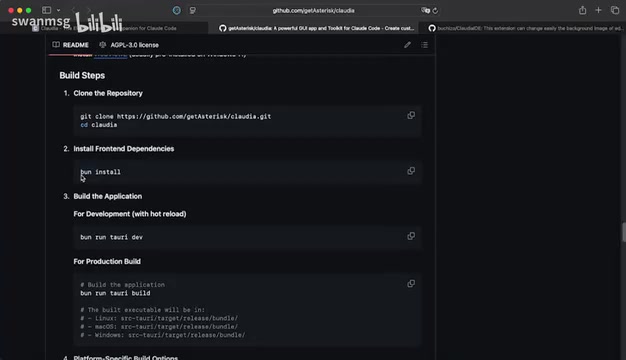Select the README tab
The width and height of the screenshot is (626, 360).
tap(70, 45)
